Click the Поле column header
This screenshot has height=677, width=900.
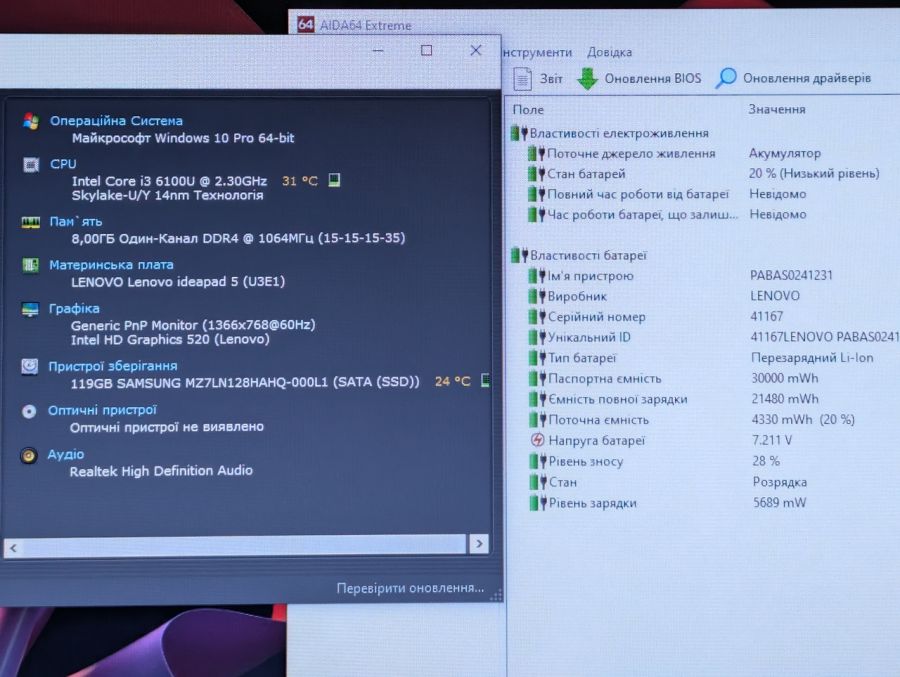[x=528, y=110]
